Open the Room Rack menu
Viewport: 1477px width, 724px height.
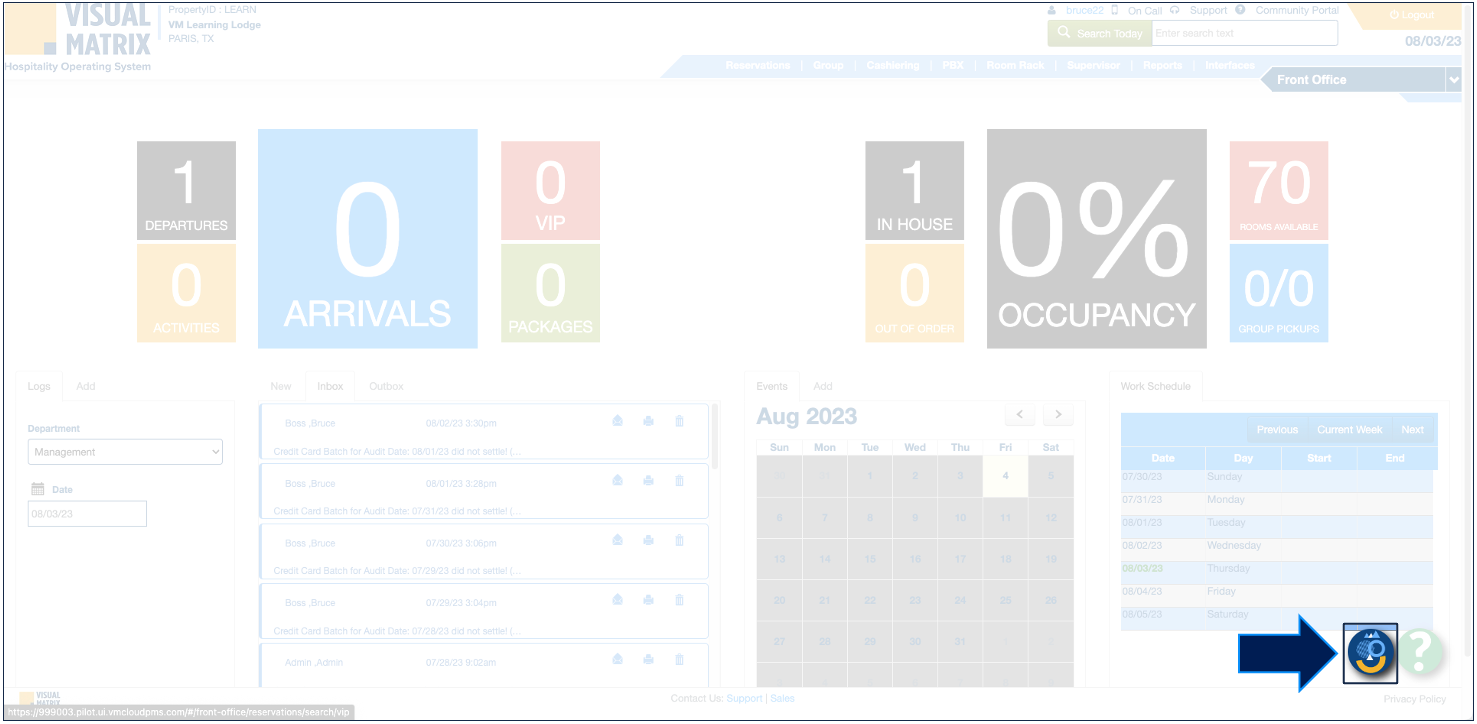click(x=1014, y=66)
